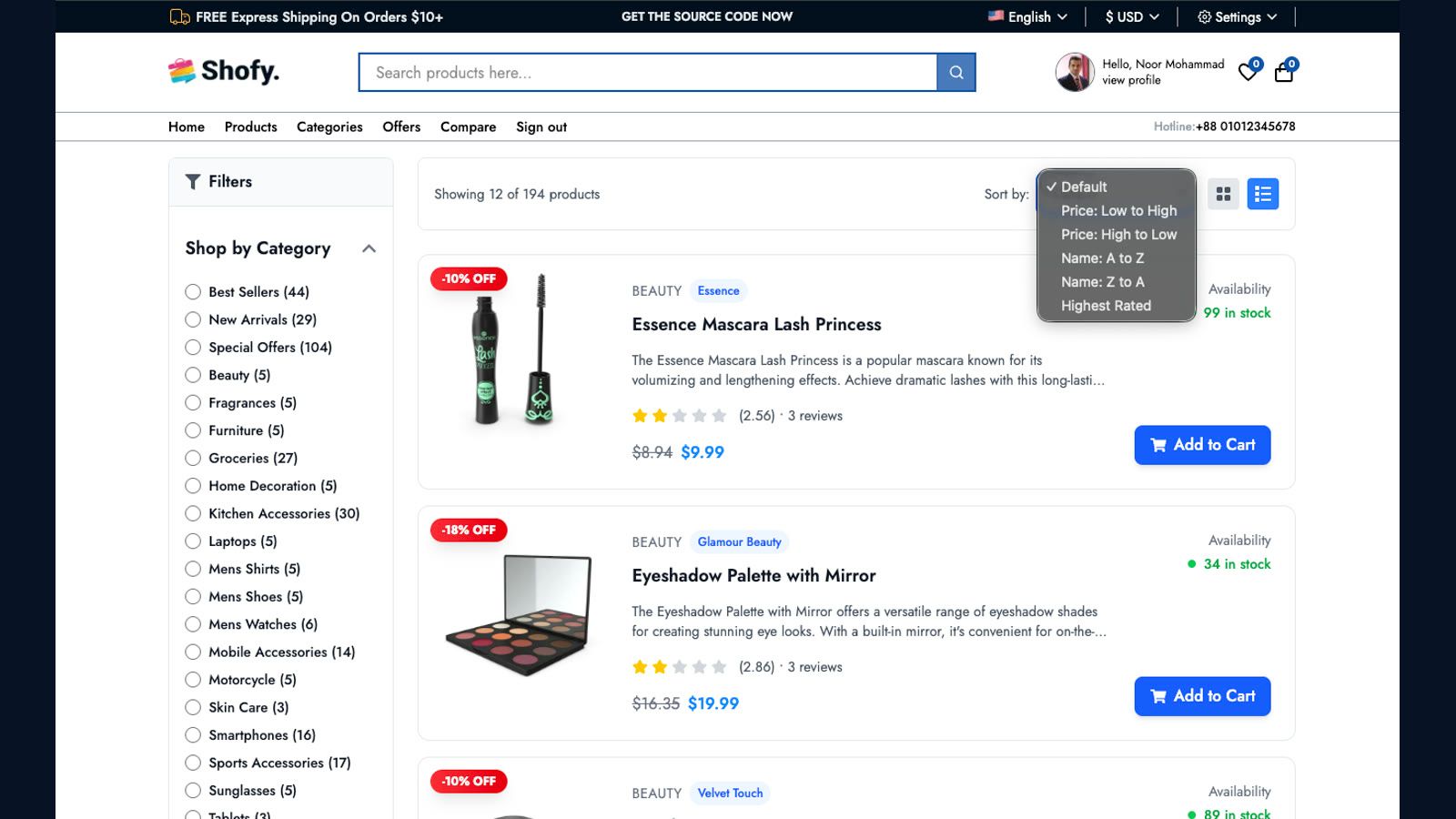Add Eyeshadow Palette with Mirror to cart
1456x819 pixels.
[1202, 696]
